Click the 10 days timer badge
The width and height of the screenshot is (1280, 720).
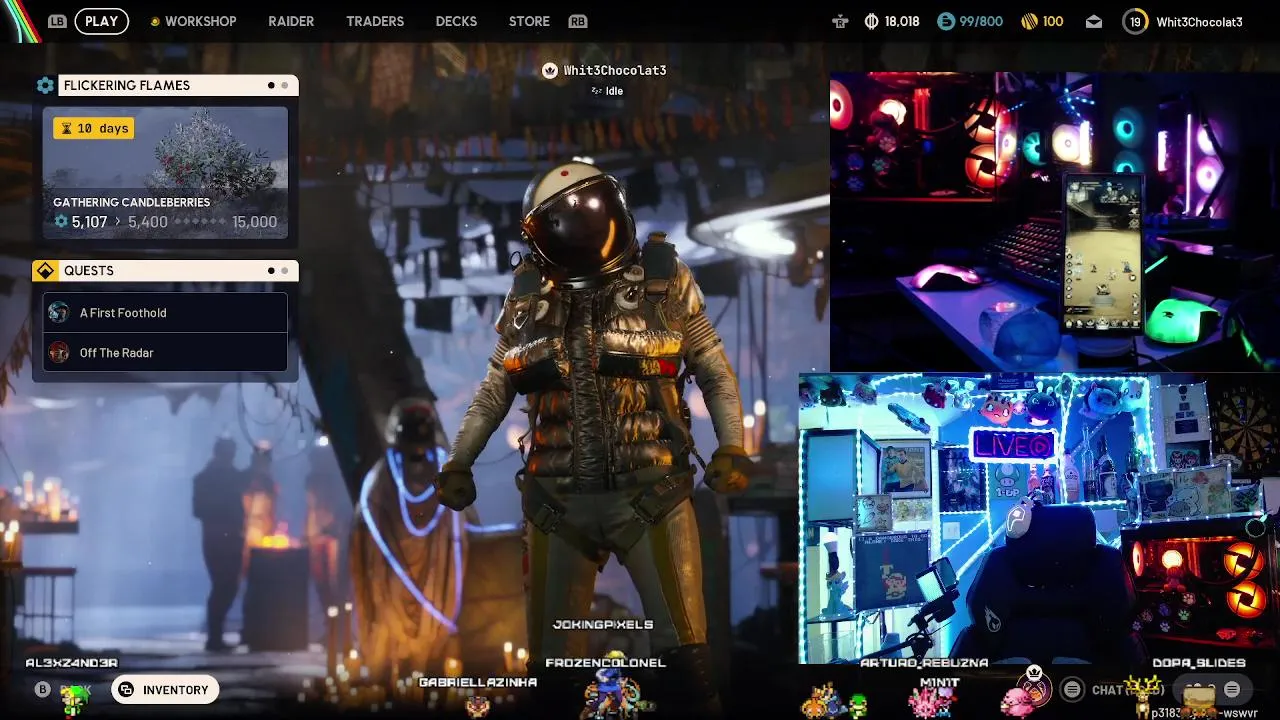94,128
